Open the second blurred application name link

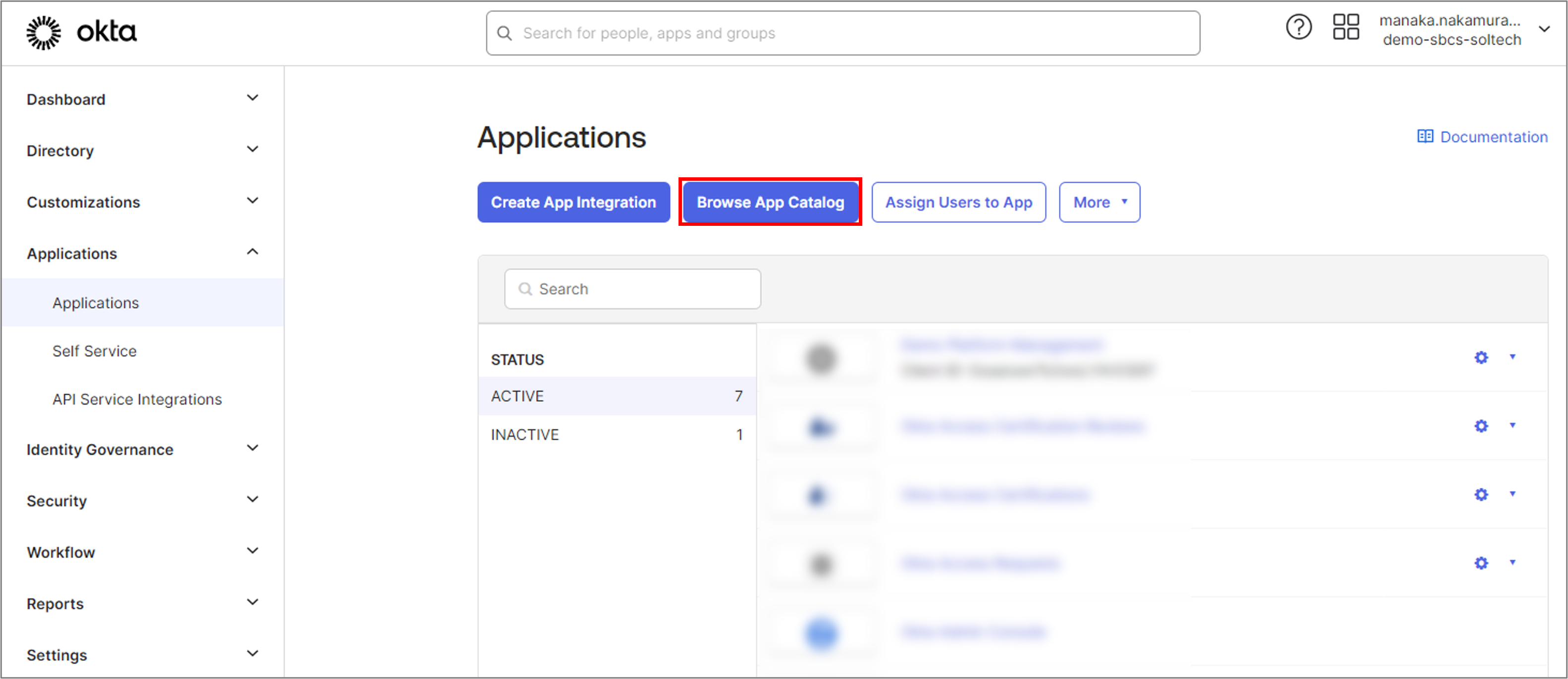click(1023, 426)
